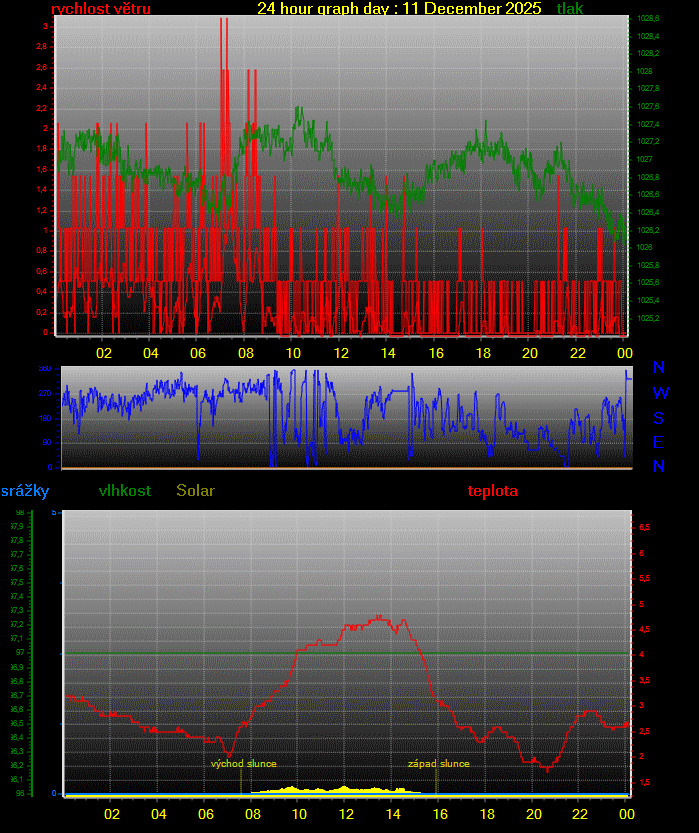Click the blue "srážky" legend label
This screenshot has height=833, width=699.
(24, 491)
